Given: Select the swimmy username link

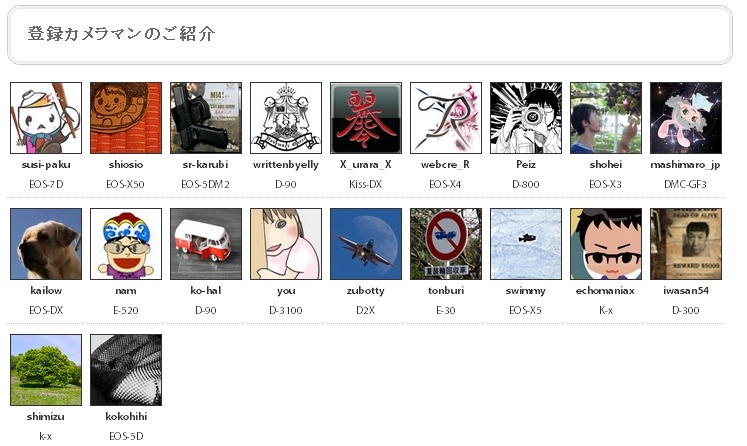Looking at the screenshot, I should coord(525,291).
